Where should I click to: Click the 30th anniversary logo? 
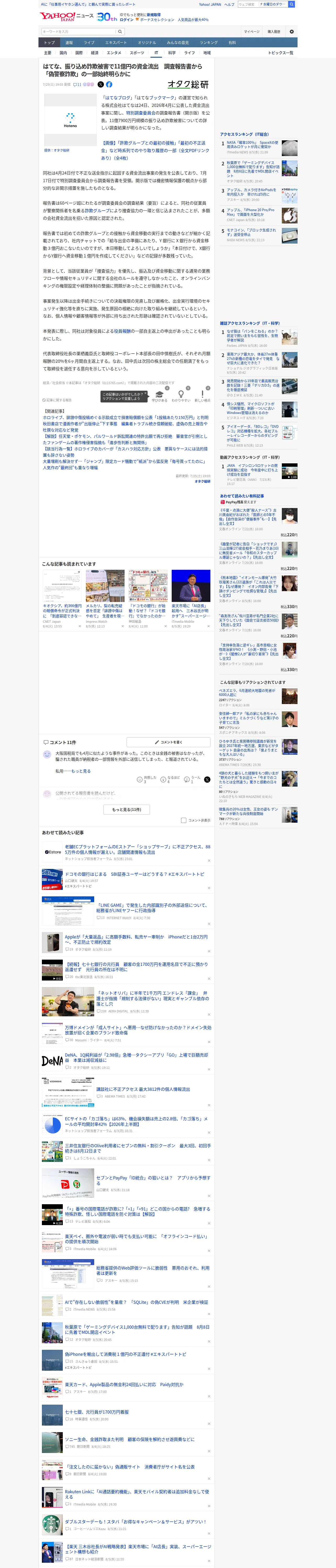click(x=107, y=17)
